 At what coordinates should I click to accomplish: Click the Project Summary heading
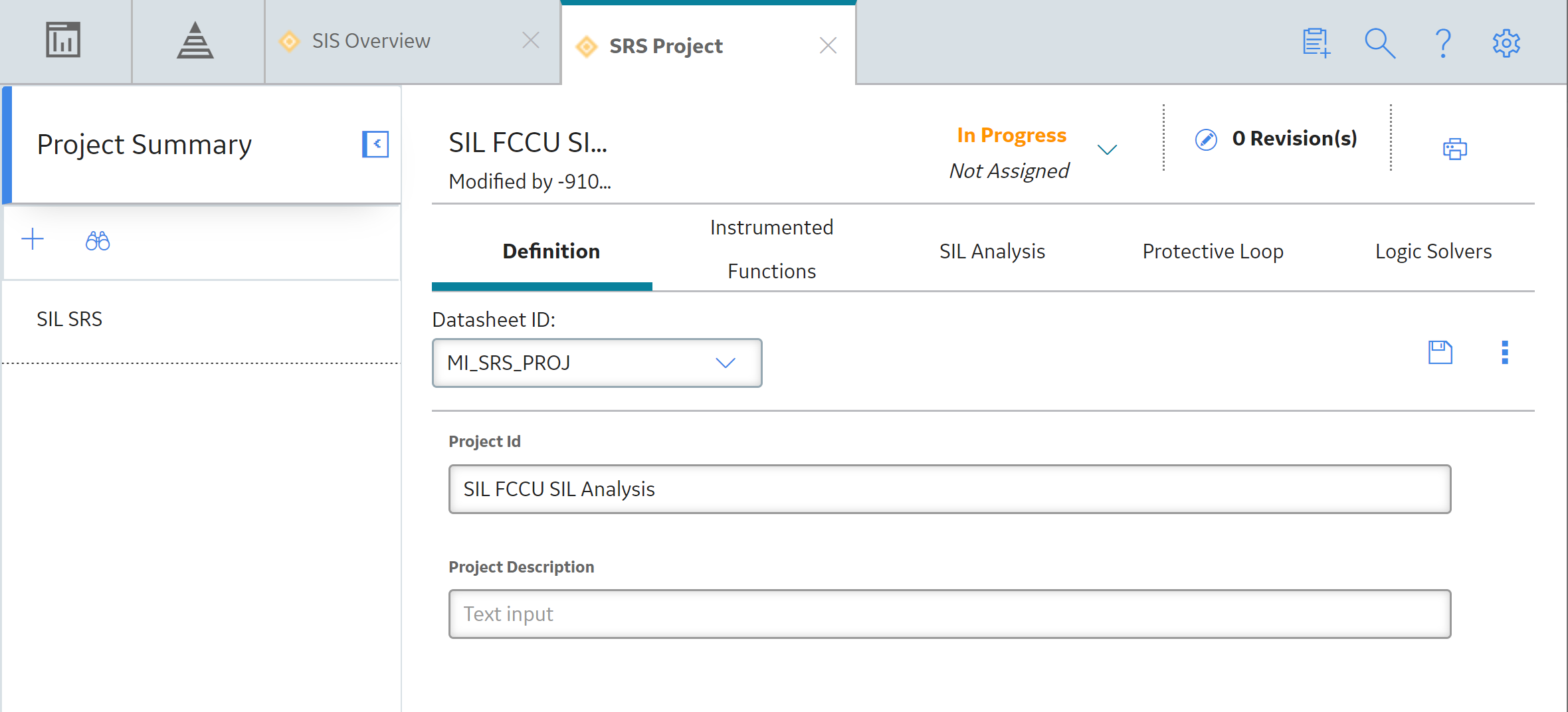click(144, 144)
